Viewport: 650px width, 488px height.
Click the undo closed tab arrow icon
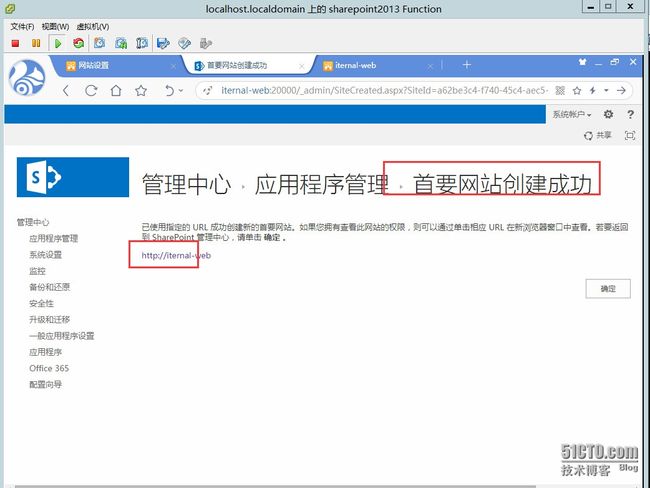pos(169,90)
